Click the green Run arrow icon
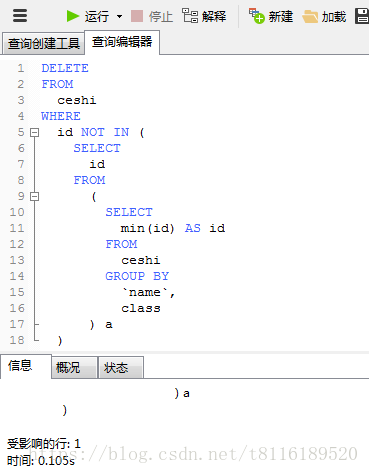The width and height of the screenshot is (369, 474). click(x=73, y=16)
